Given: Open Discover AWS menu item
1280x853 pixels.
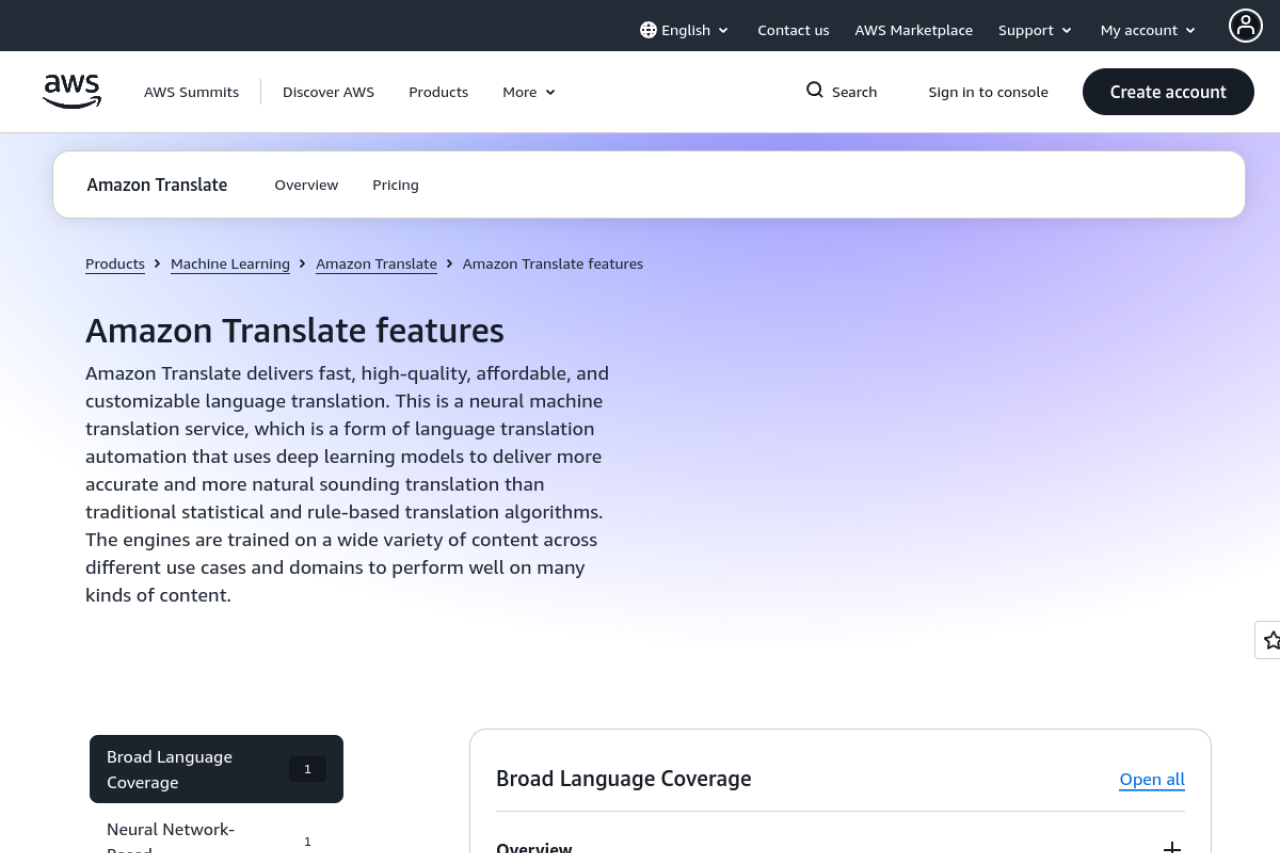Looking at the screenshot, I should coord(328,92).
